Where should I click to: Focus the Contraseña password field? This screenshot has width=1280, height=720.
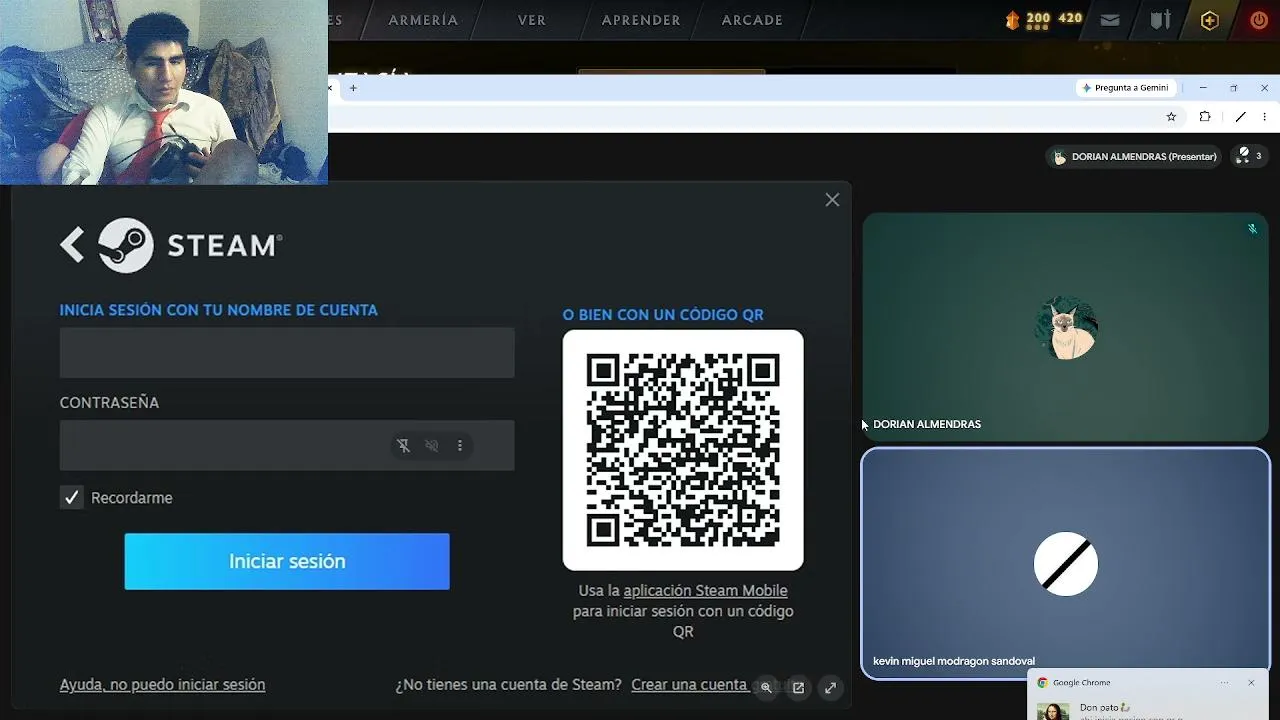coord(287,445)
